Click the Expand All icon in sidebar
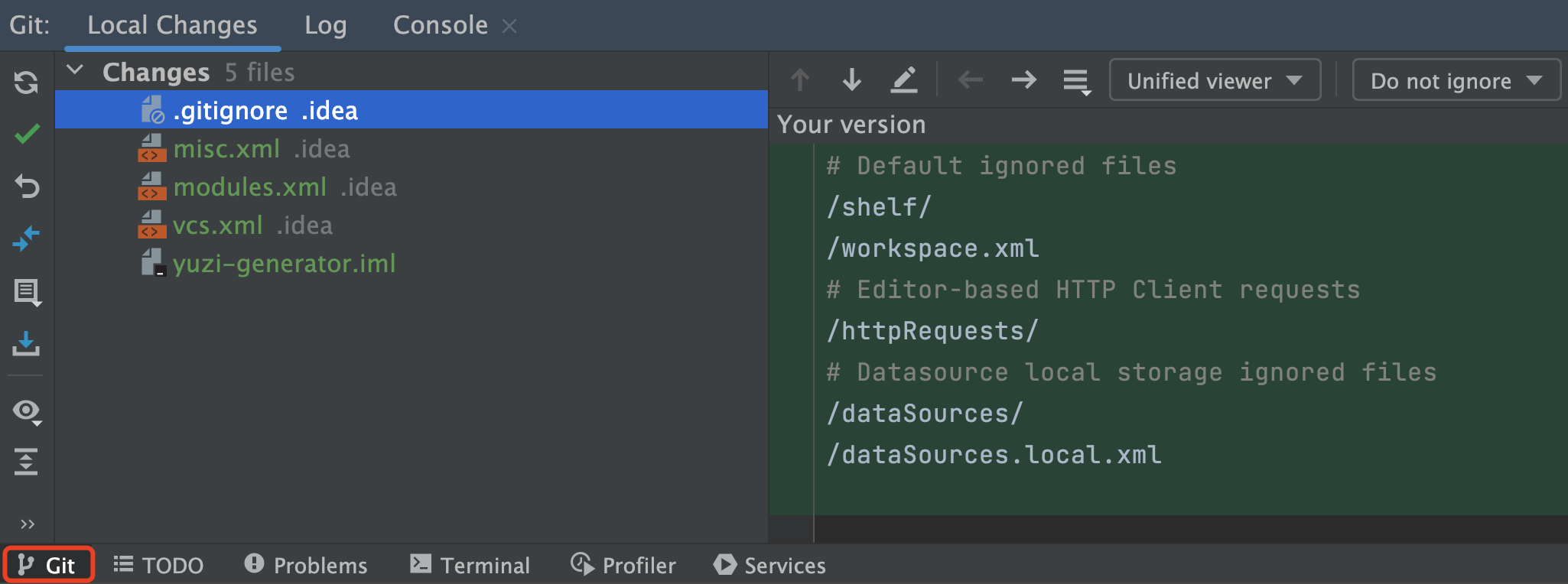Viewport: 1568px width, 584px height. pyautogui.click(x=26, y=462)
